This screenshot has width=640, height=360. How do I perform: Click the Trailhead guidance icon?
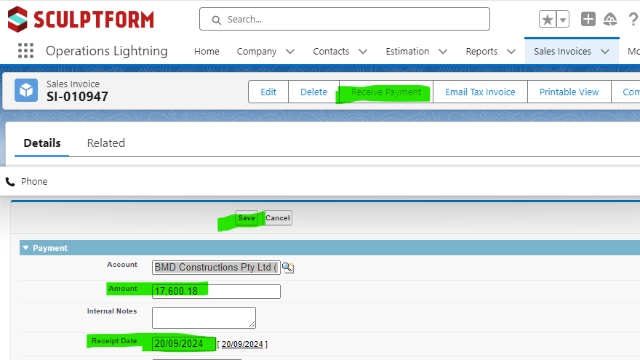[610, 19]
